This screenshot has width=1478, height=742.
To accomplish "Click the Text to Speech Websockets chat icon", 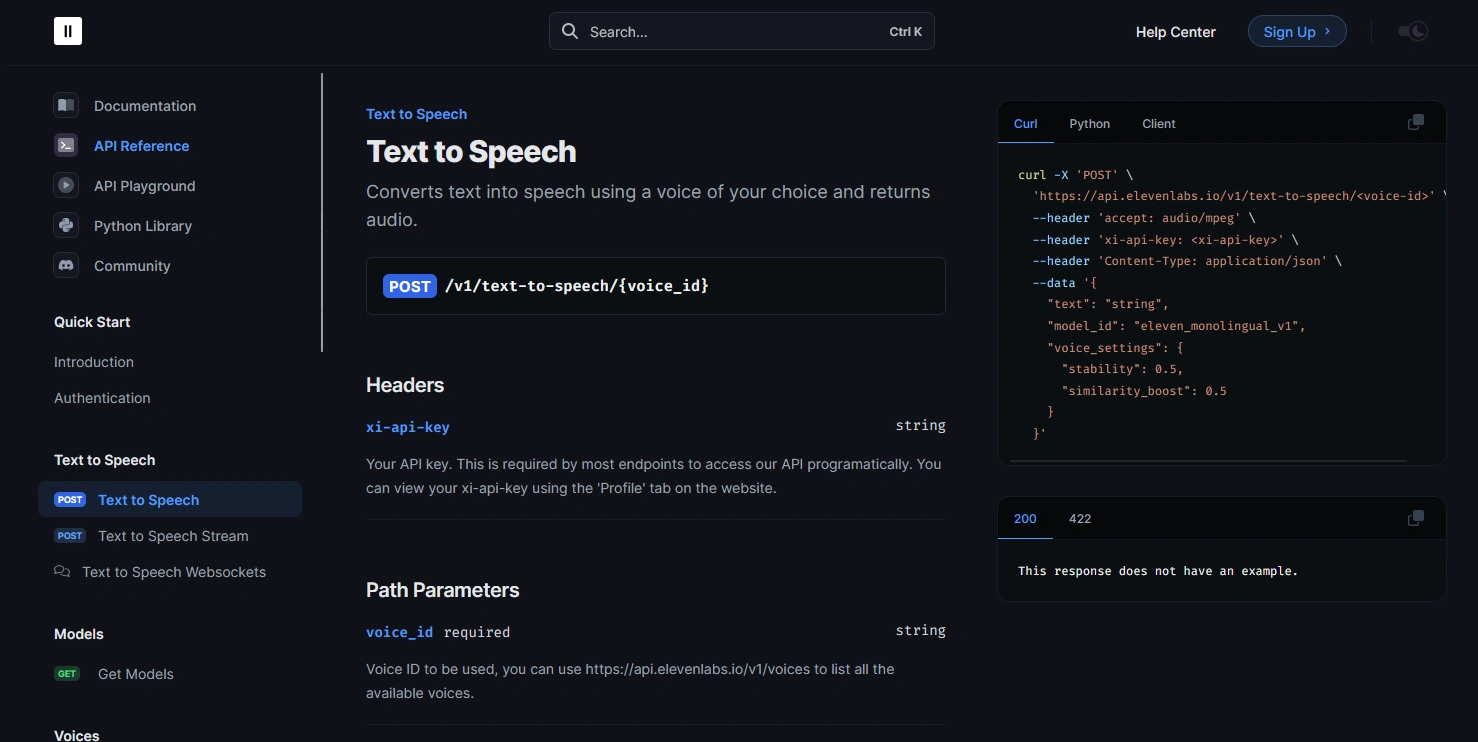I will tap(62, 571).
